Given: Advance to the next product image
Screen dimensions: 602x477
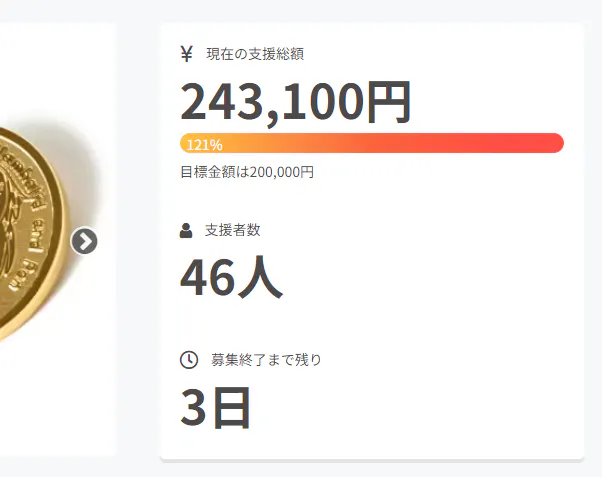Looking at the screenshot, I should click(85, 241).
